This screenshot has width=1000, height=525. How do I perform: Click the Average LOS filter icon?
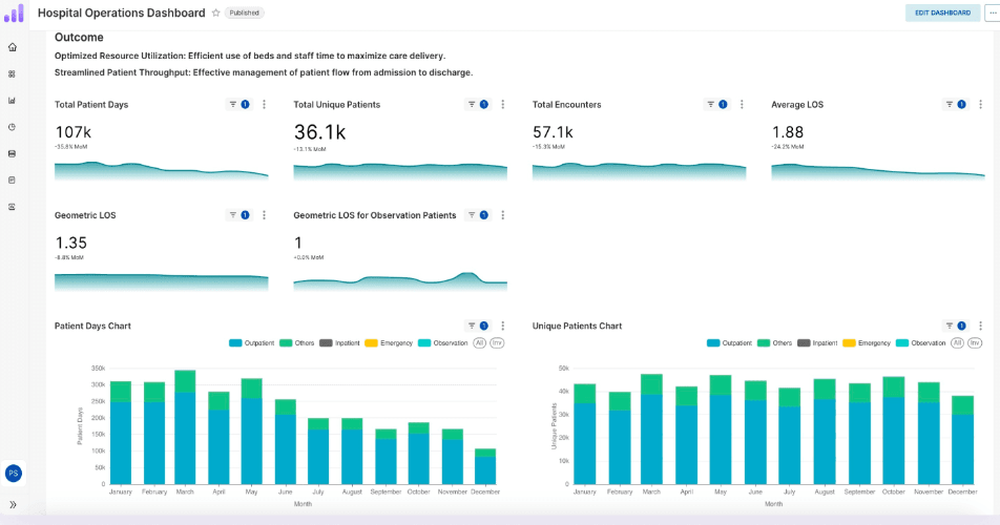[x=950, y=104]
